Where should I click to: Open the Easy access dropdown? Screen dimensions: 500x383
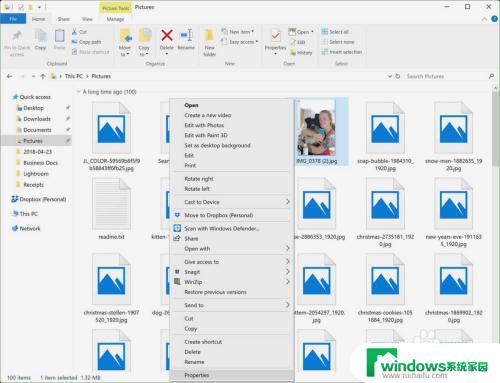239,42
